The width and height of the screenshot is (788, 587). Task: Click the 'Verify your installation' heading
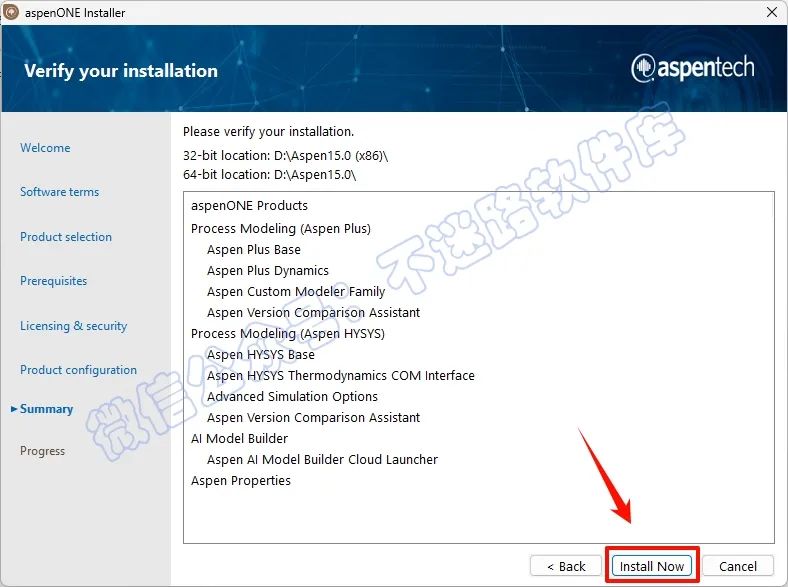coord(121,71)
